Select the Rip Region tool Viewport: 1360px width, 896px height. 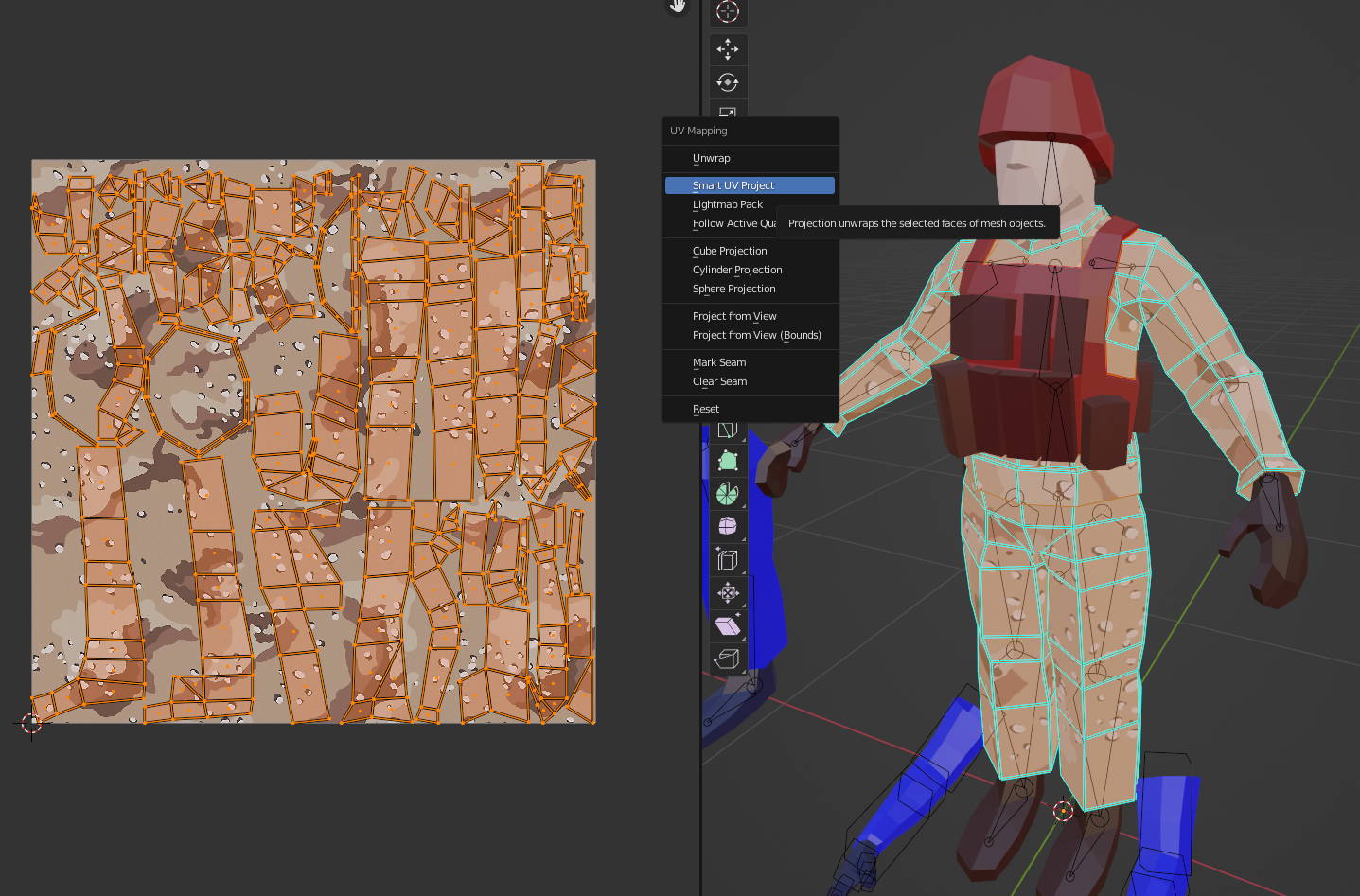click(x=727, y=659)
